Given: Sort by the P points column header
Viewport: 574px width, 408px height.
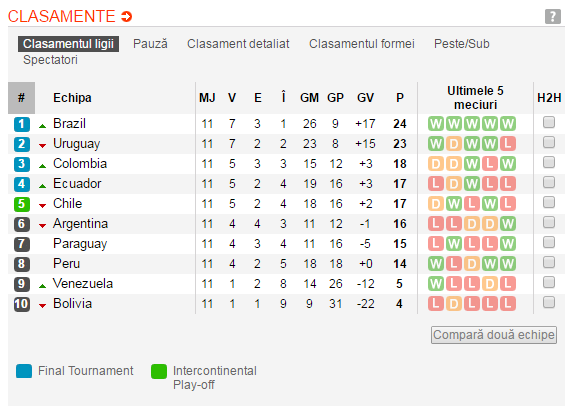Looking at the screenshot, I should click(400, 98).
